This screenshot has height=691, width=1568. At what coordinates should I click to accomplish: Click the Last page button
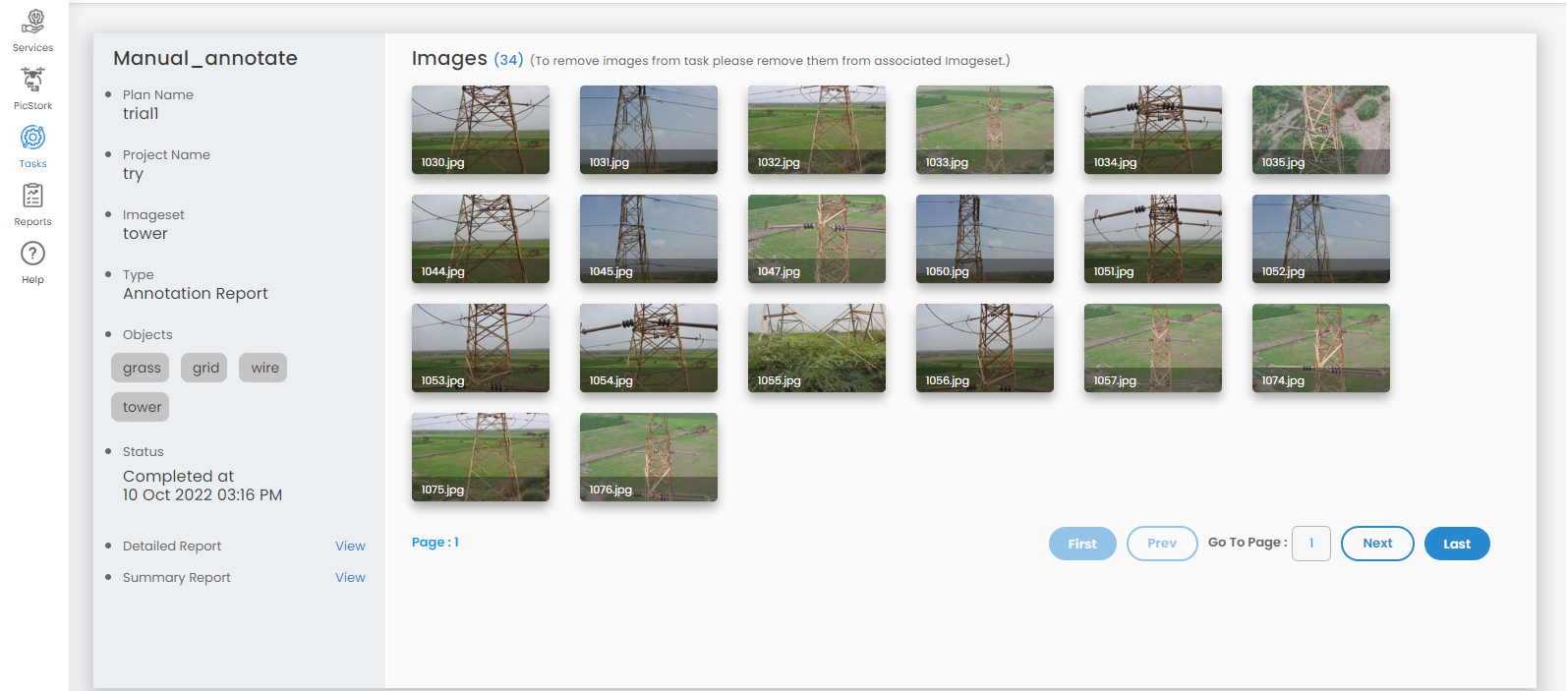1457,544
